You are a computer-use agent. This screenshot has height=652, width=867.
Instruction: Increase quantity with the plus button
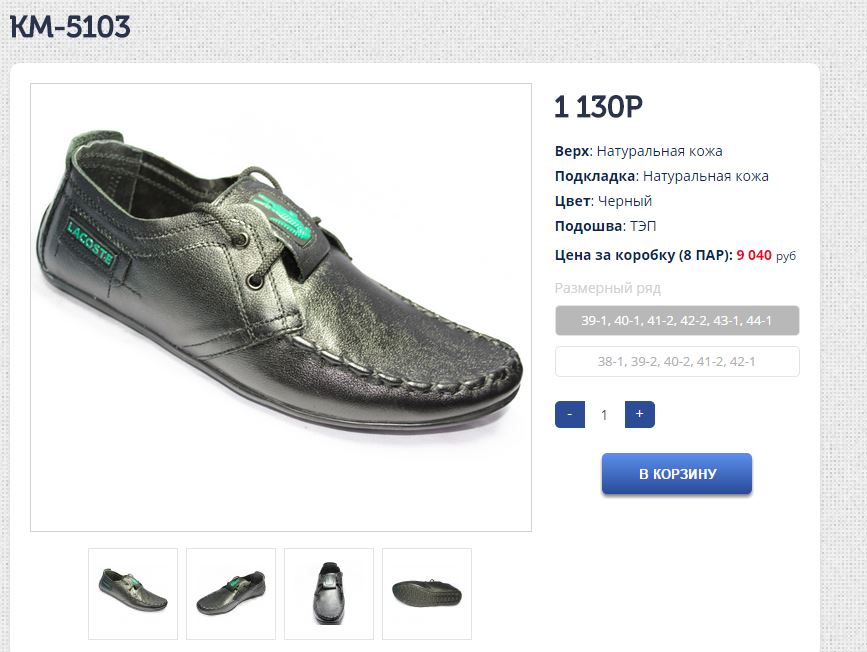(639, 414)
